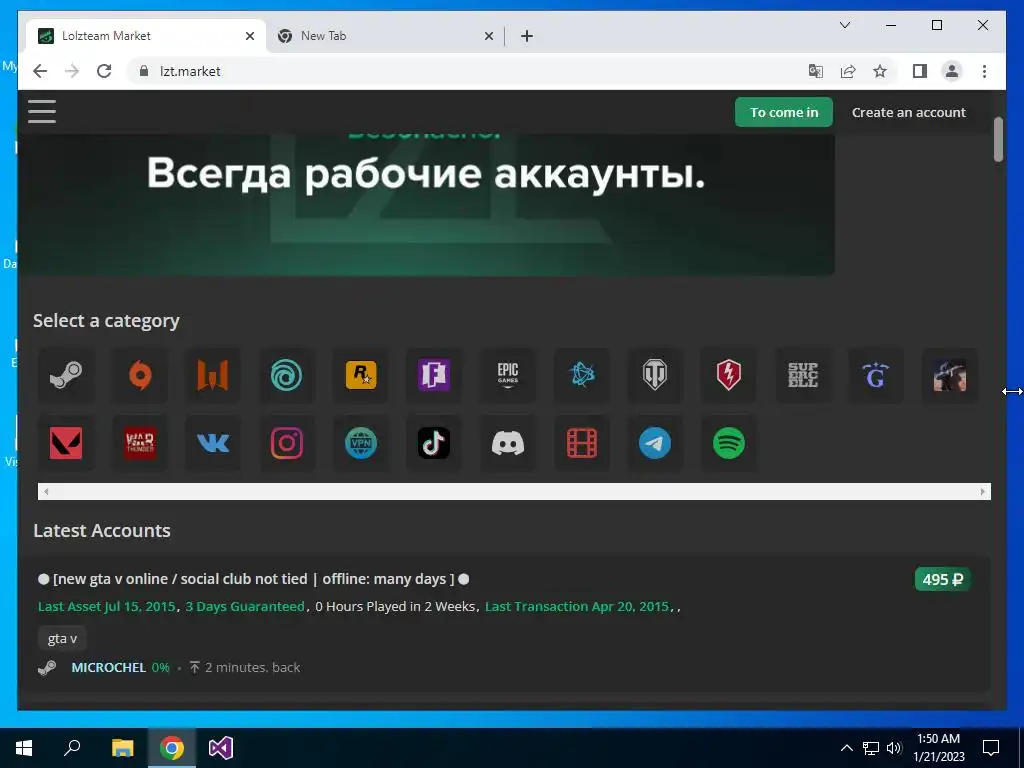Click category scrollbar right arrow
The width and height of the screenshot is (1024, 768).
[x=982, y=492]
